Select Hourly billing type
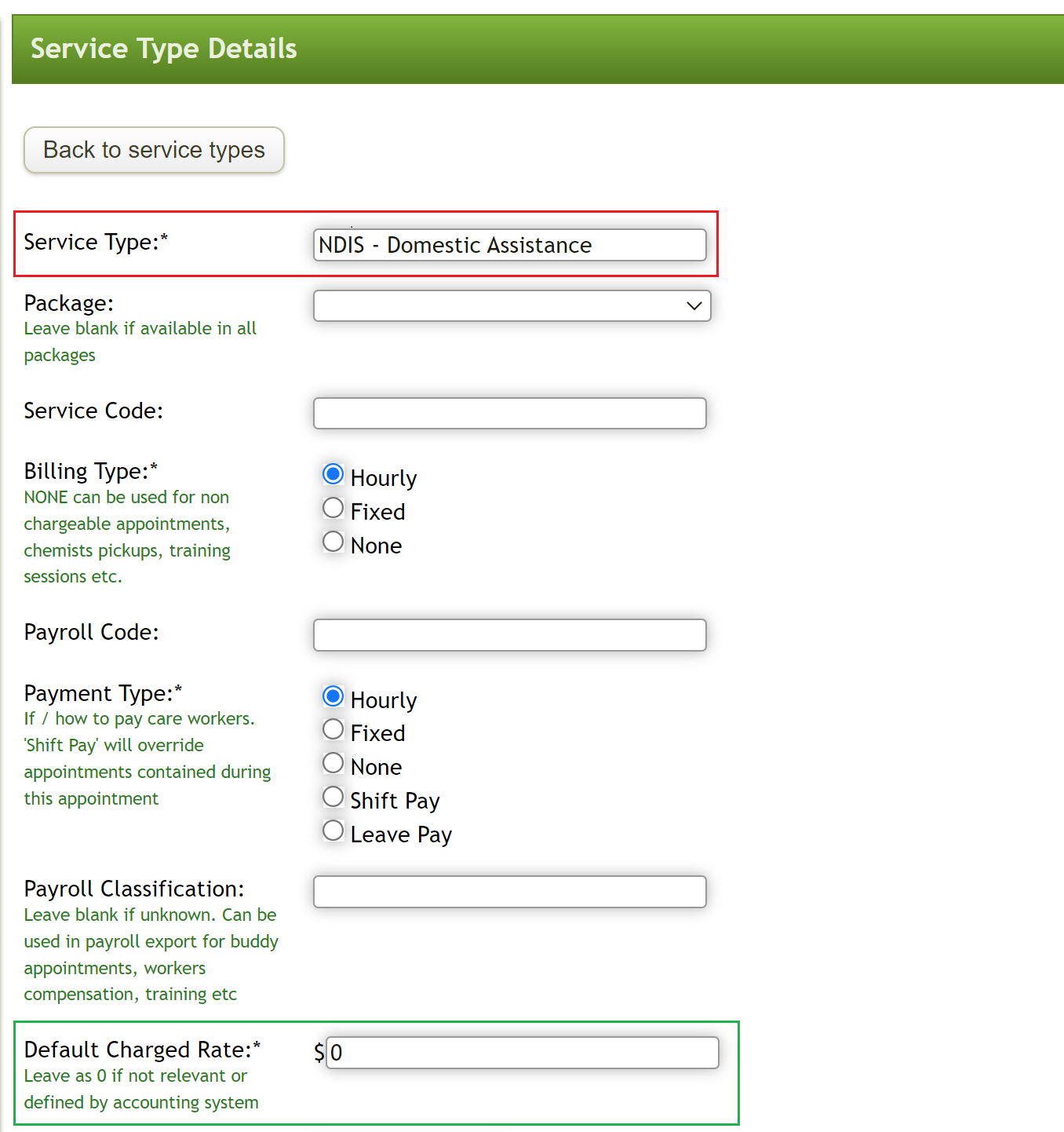The height and width of the screenshot is (1132, 1064). pos(333,474)
